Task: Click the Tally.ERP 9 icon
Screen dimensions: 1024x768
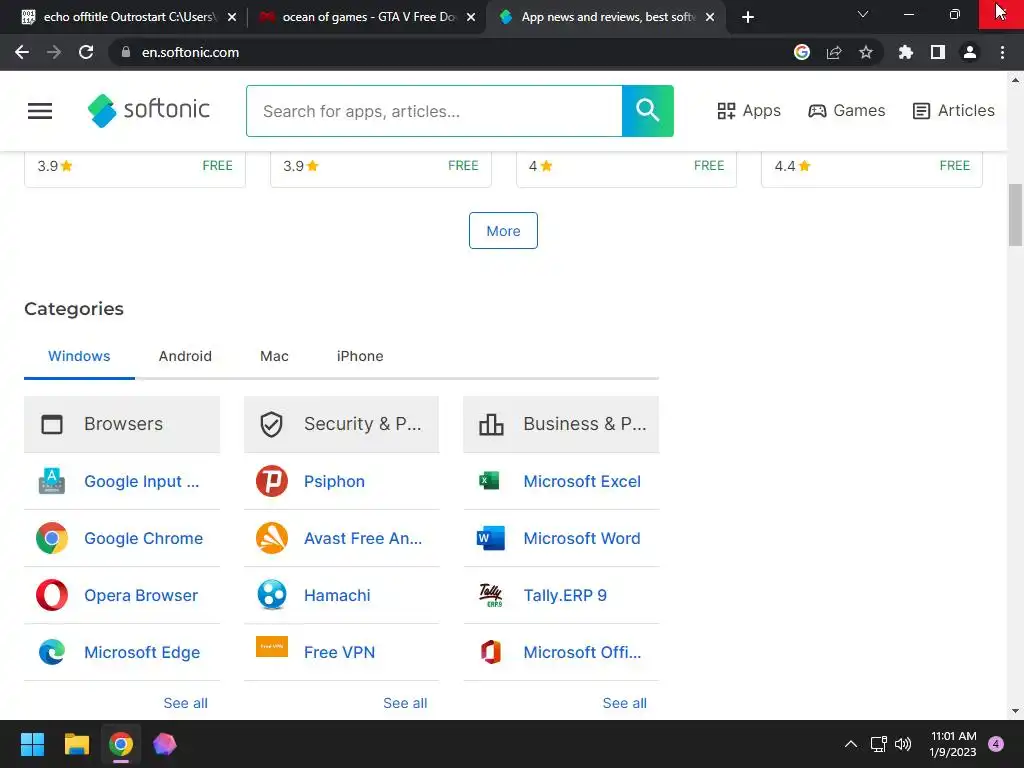Action: [x=490, y=595]
